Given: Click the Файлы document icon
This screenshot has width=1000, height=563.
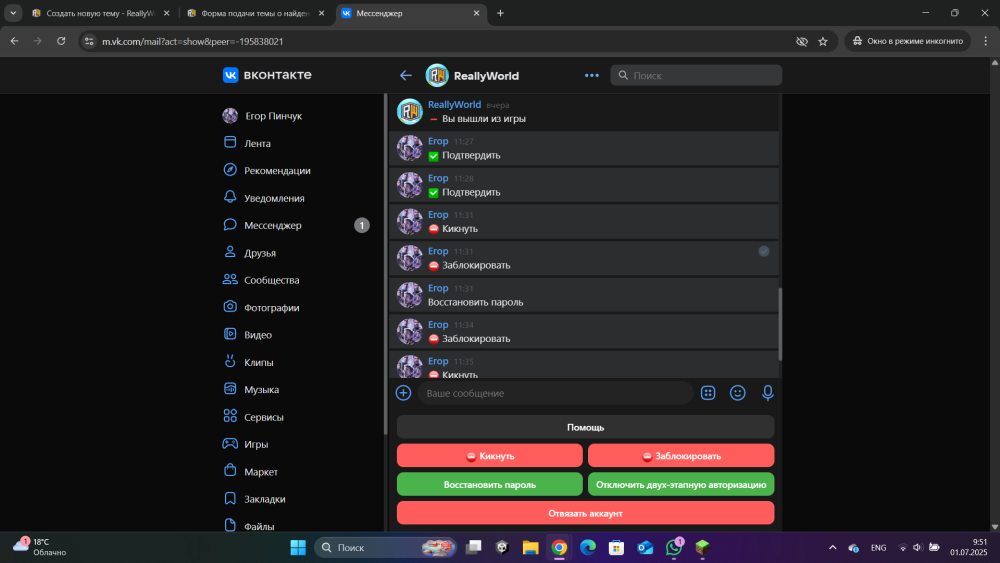Looking at the screenshot, I should click(230, 525).
